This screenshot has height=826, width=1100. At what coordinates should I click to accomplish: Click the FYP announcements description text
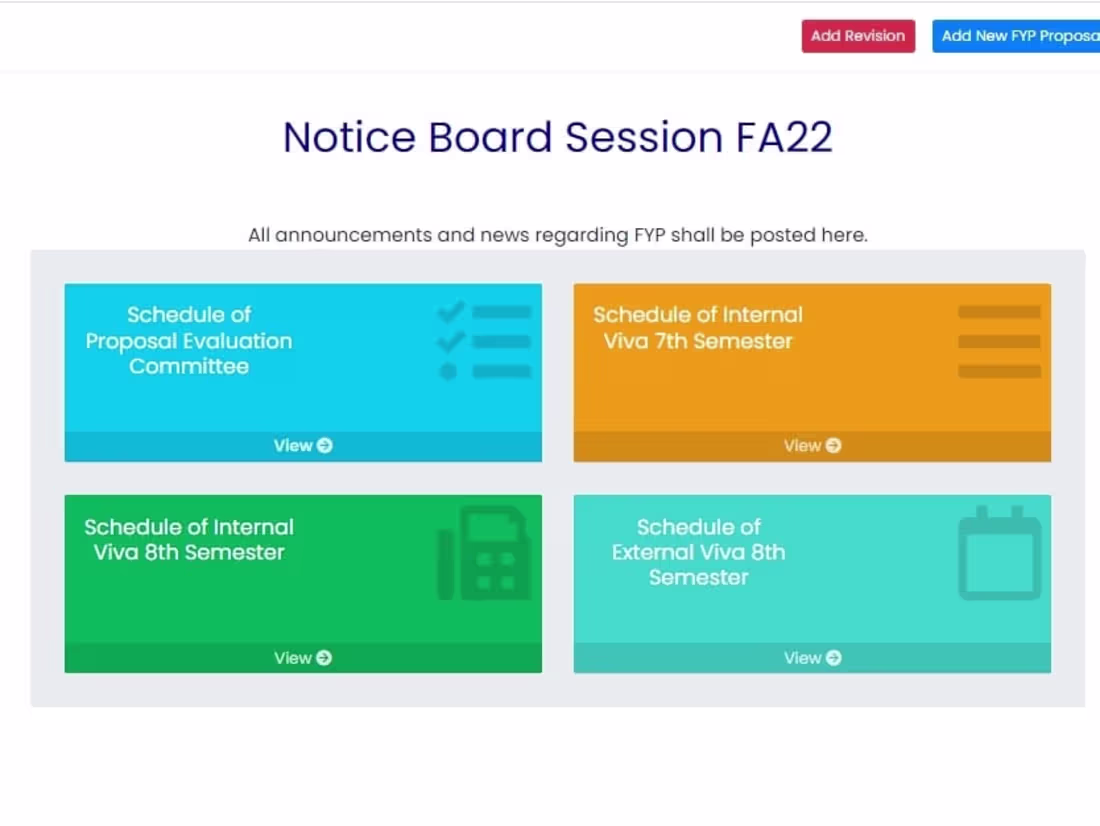point(557,236)
